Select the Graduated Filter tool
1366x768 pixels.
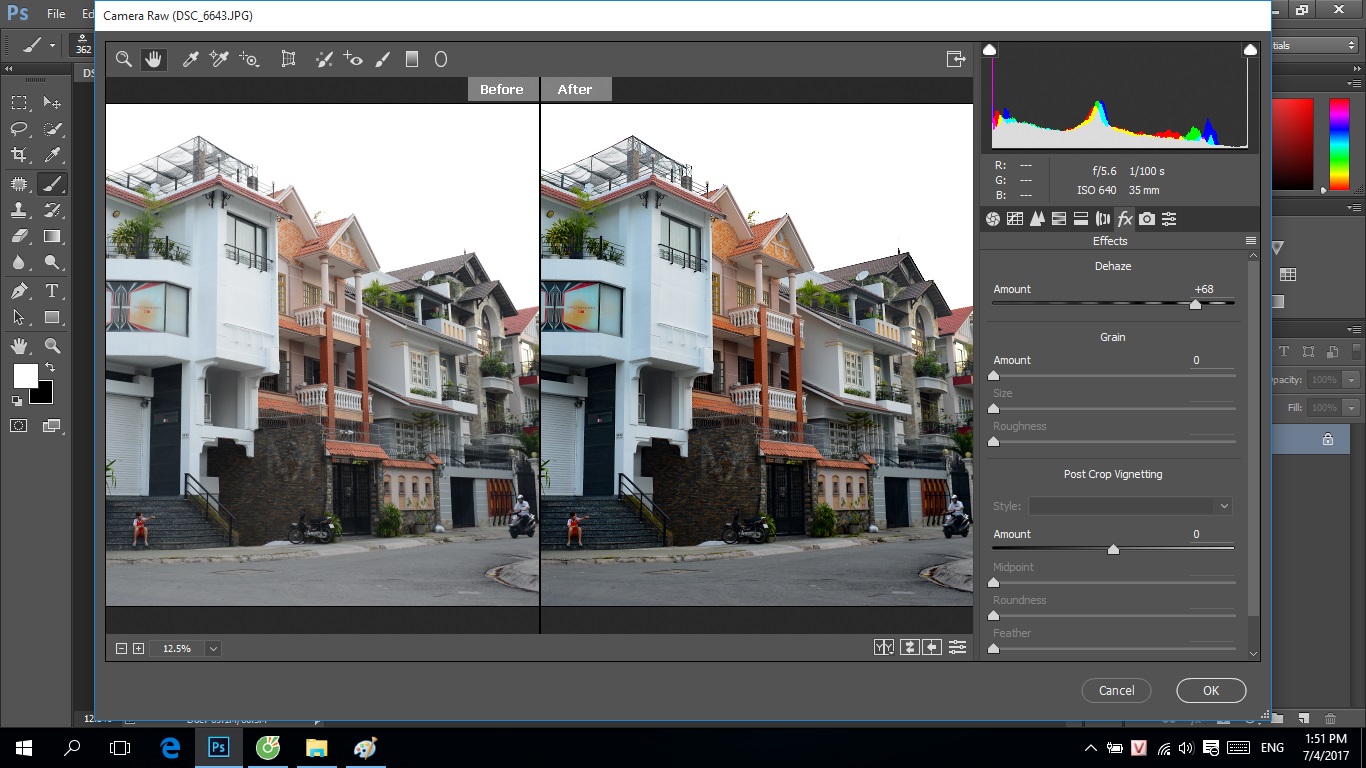click(411, 59)
